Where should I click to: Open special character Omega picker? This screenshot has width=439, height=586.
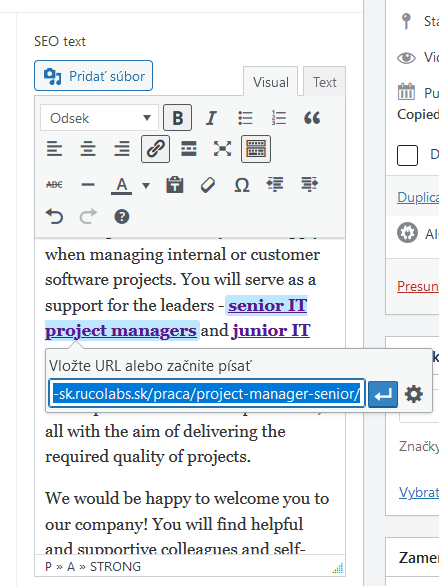tap(242, 185)
